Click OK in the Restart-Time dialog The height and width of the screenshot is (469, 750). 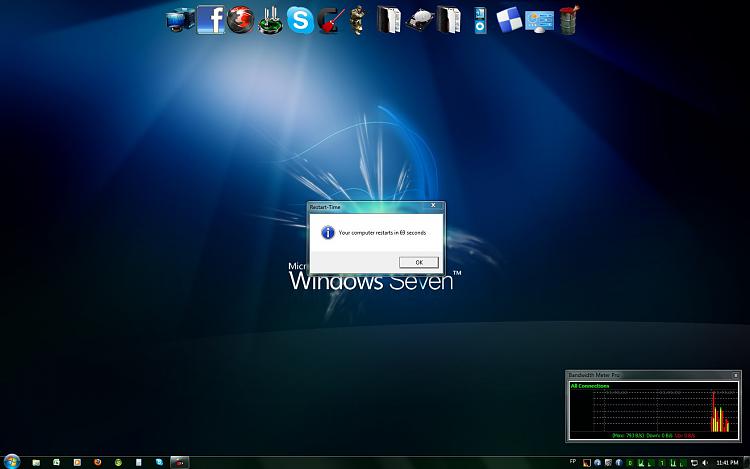click(419, 262)
